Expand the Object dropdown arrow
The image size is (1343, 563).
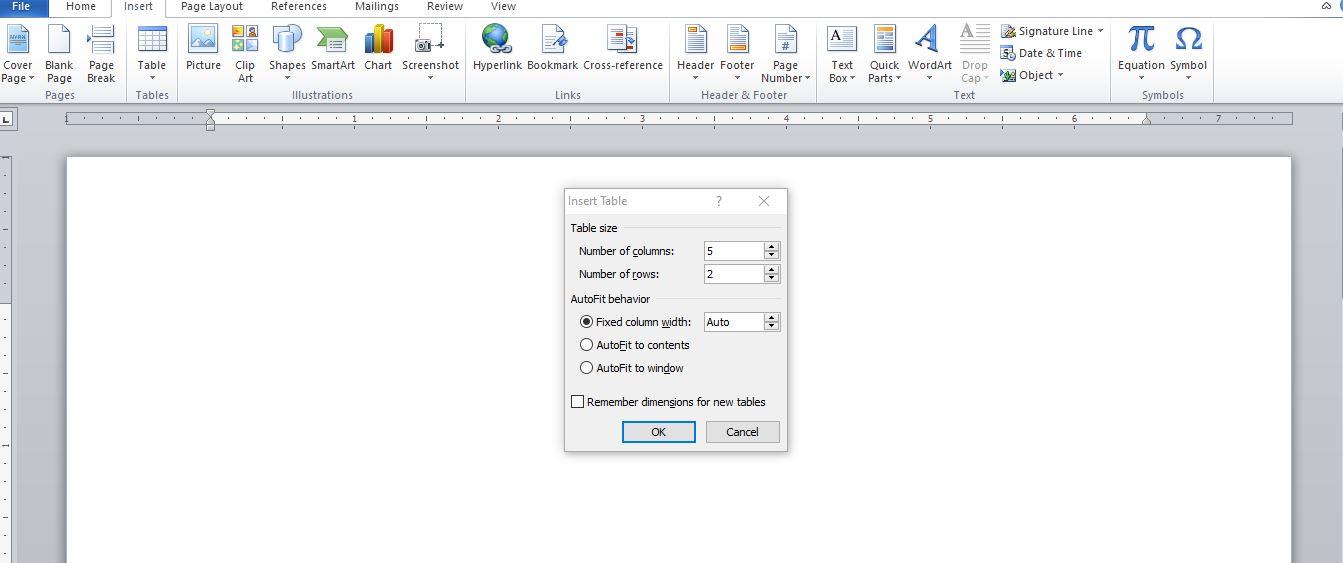pos(1060,75)
